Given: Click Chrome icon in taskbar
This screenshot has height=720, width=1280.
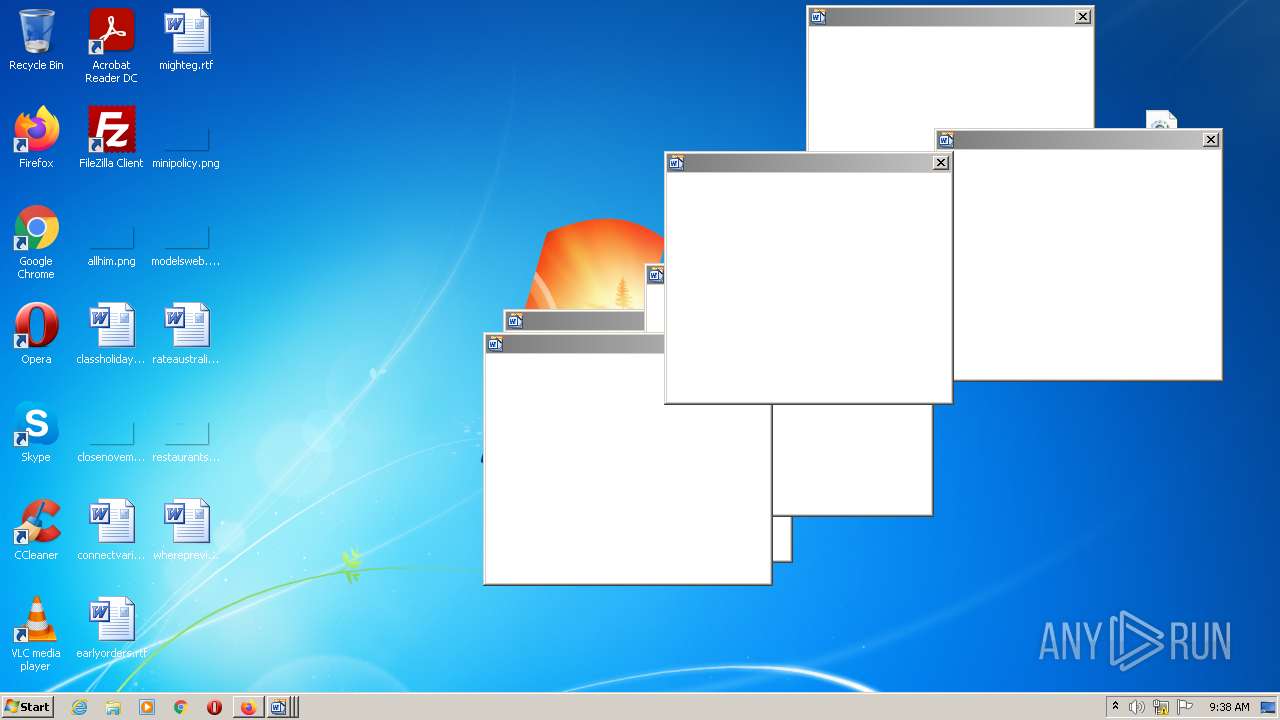Looking at the screenshot, I should 181,707.
